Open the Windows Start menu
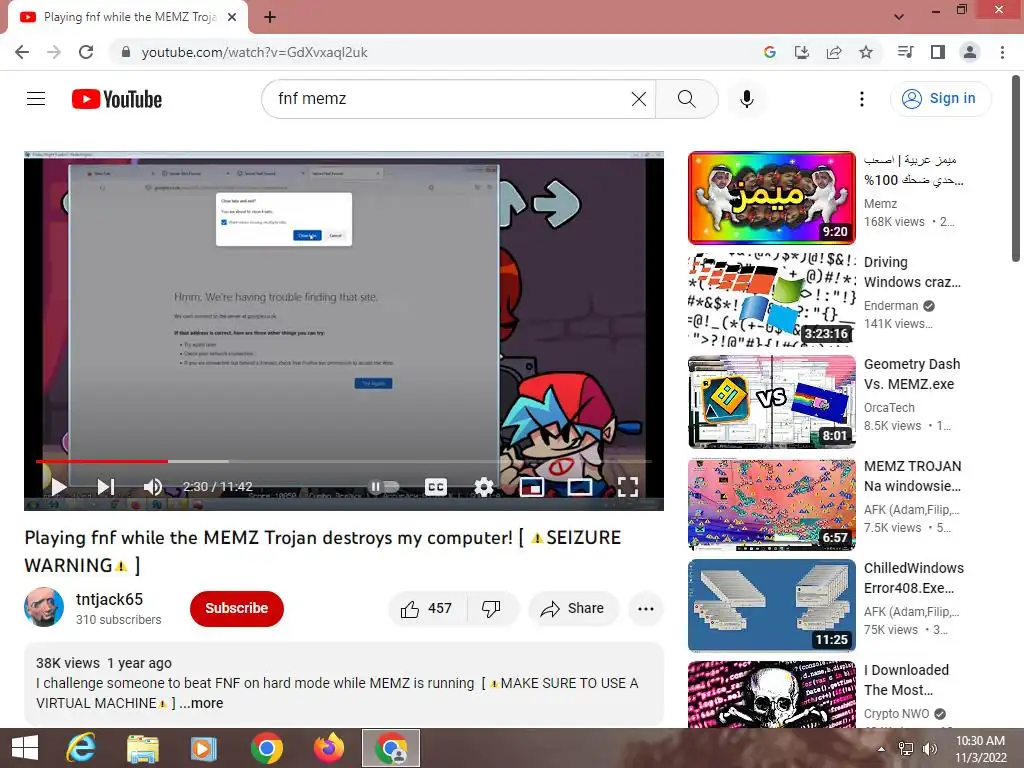This screenshot has width=1024, height=768. [x=25, y=748]
